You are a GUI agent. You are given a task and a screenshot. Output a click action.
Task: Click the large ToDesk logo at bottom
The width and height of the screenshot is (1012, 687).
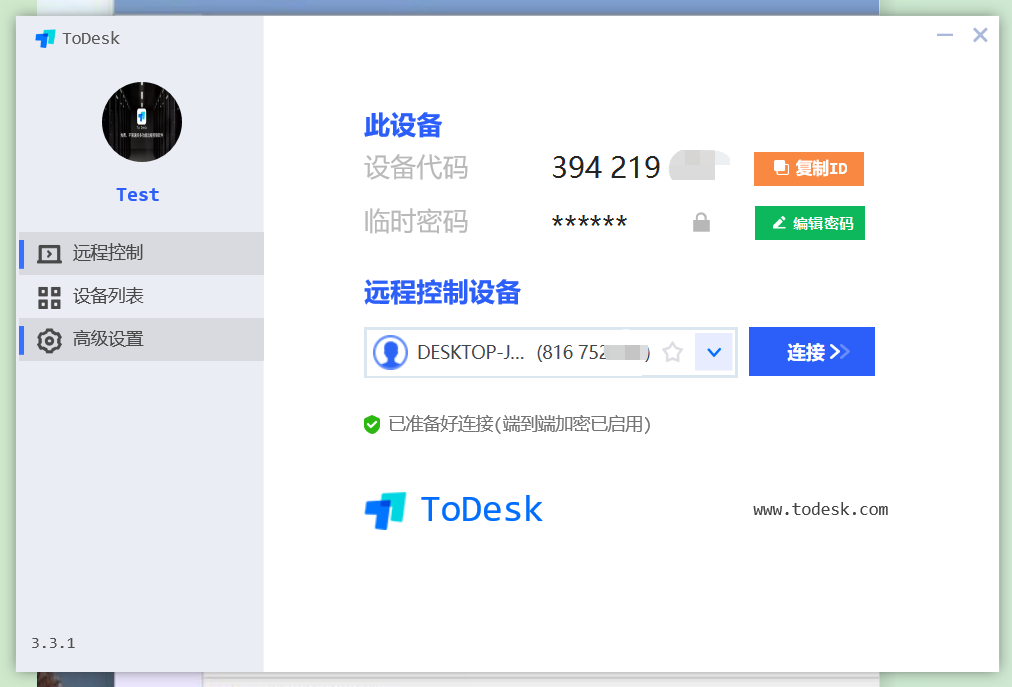coord(454,510)
